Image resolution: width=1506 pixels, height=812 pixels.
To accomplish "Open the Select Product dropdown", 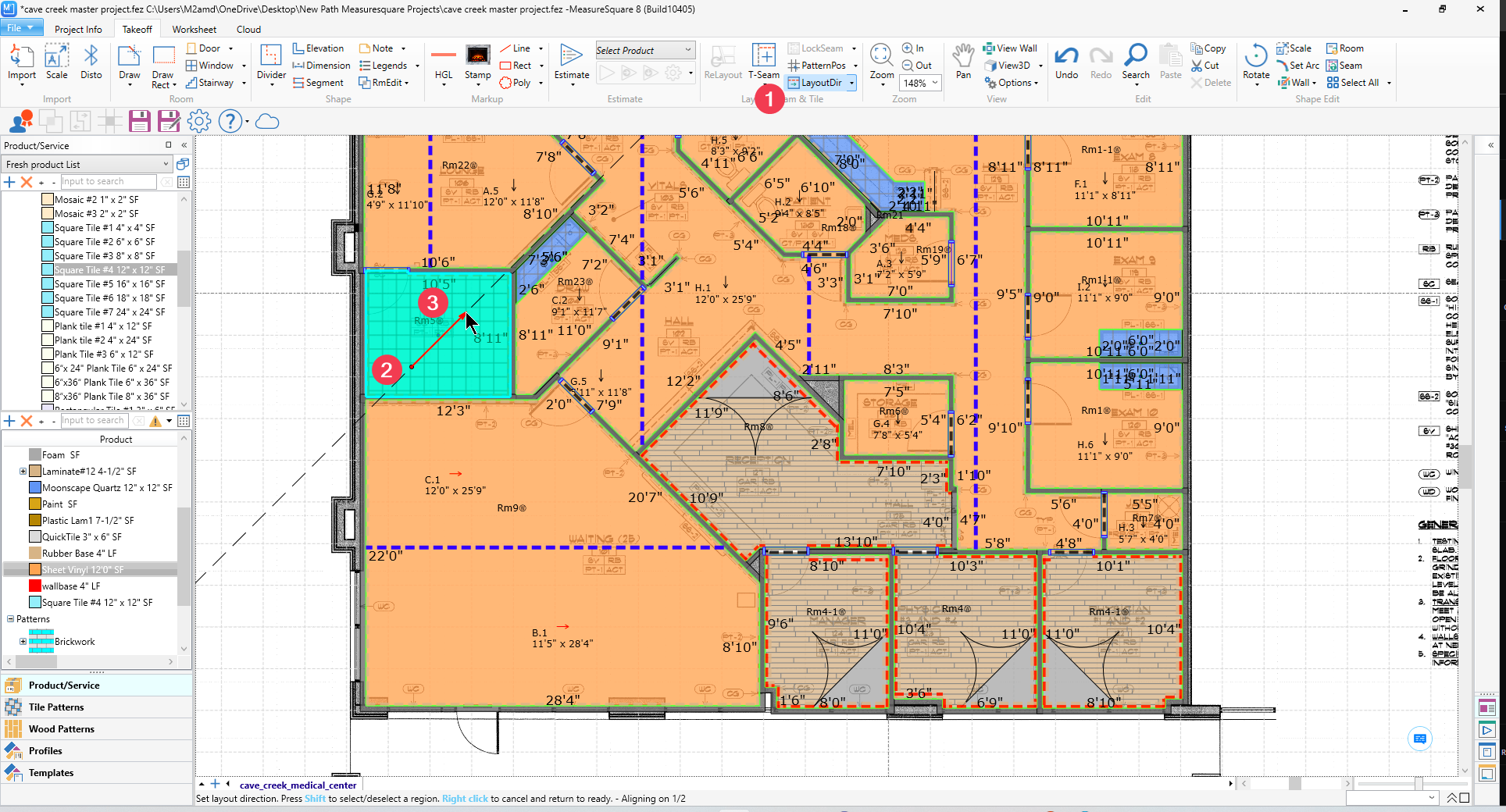I will pos(644,50).
